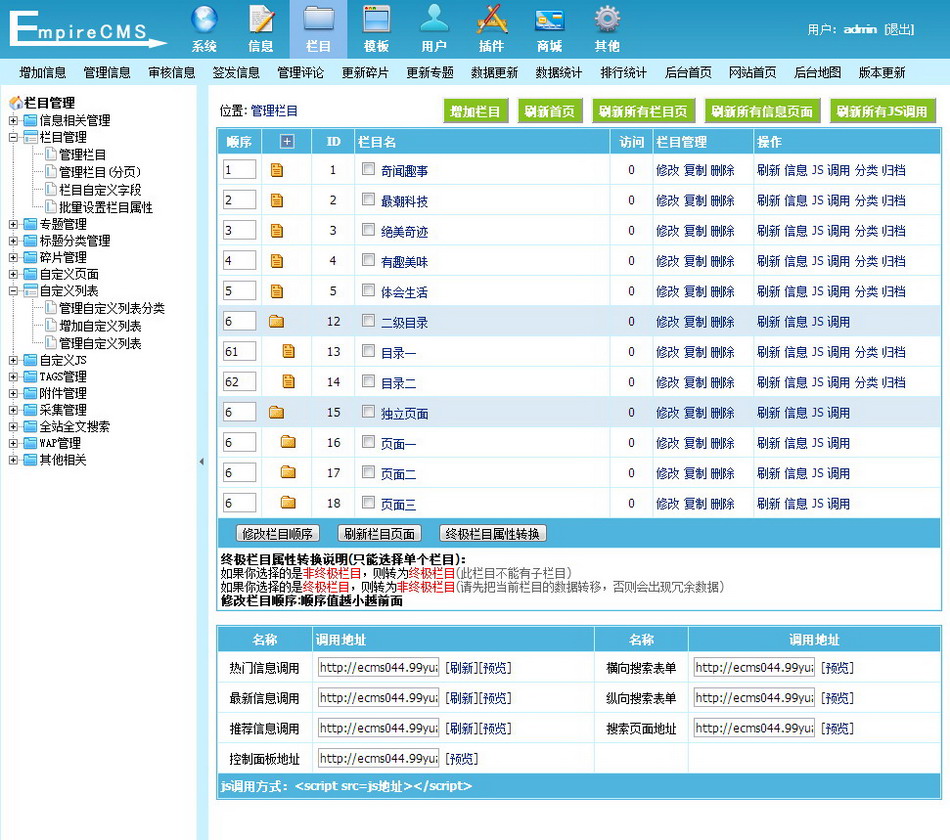Click the folder icon in 页面二 row
The height and width of the screenshot is (840, 950).
pos(288,472)
